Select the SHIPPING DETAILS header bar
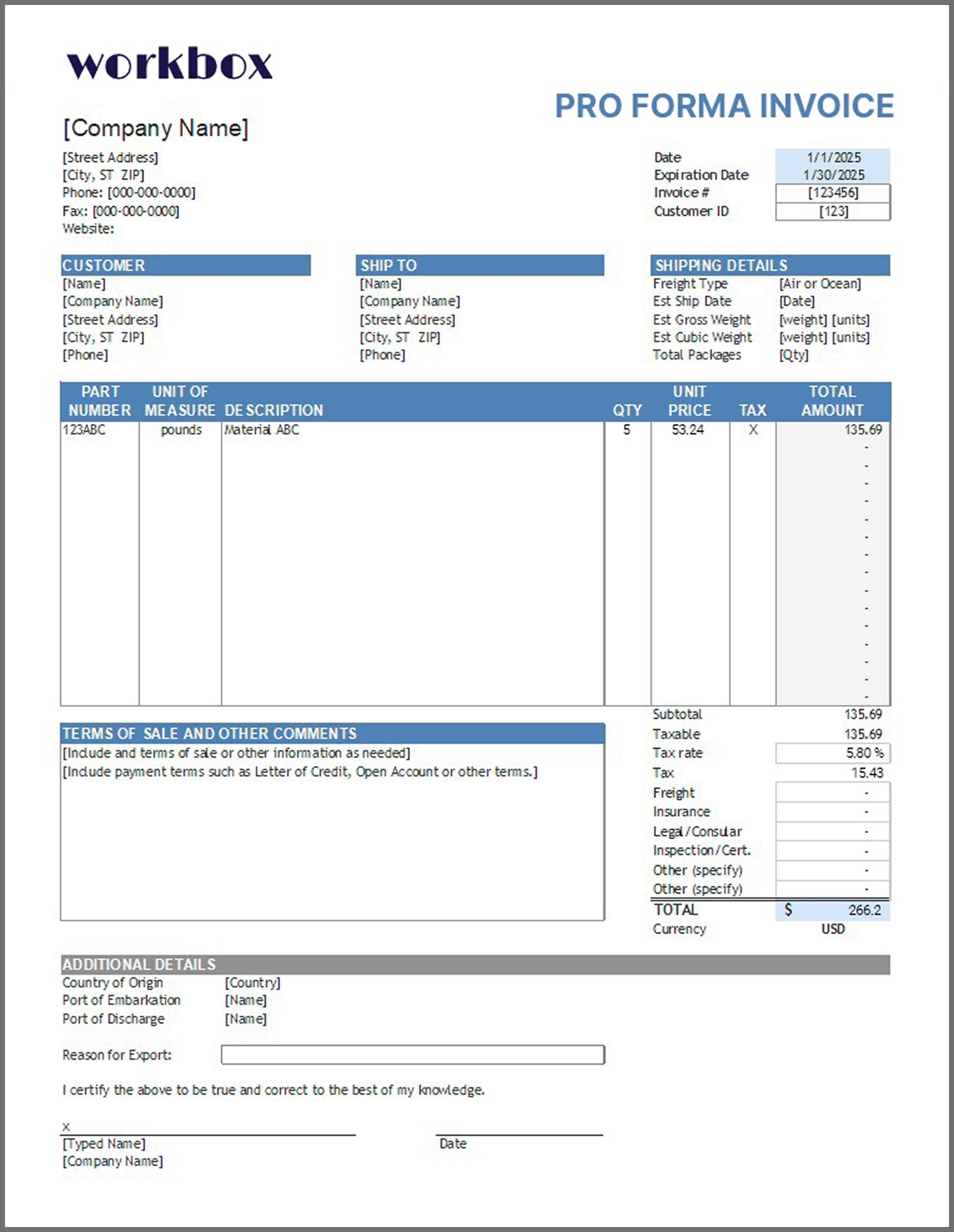Screen dimensions: 954x1232 pyautogui.click(x=770, y=265)
